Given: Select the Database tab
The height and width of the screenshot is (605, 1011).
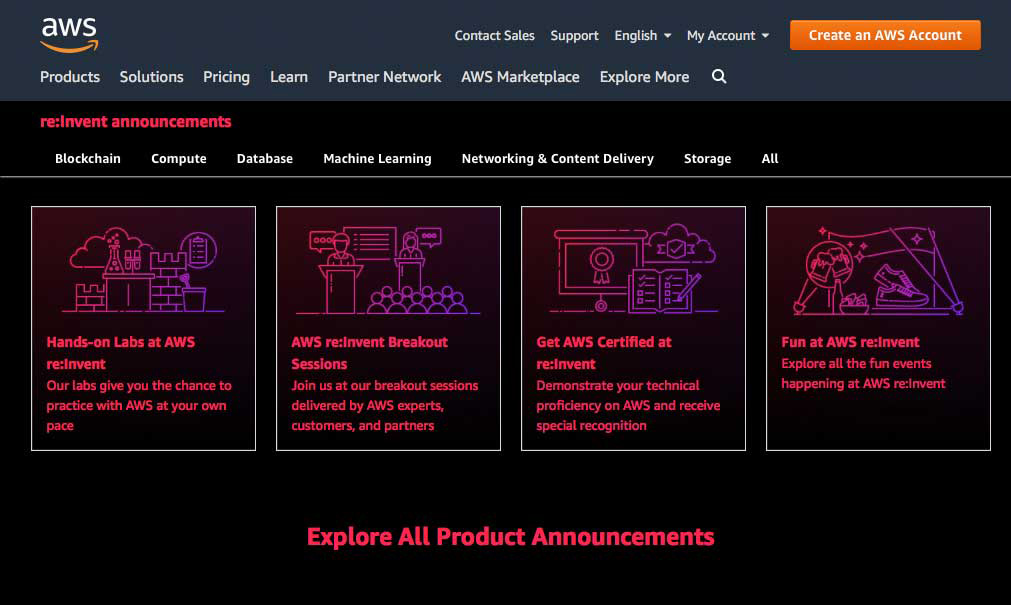Looking at the screenshot, I should 264,159.
